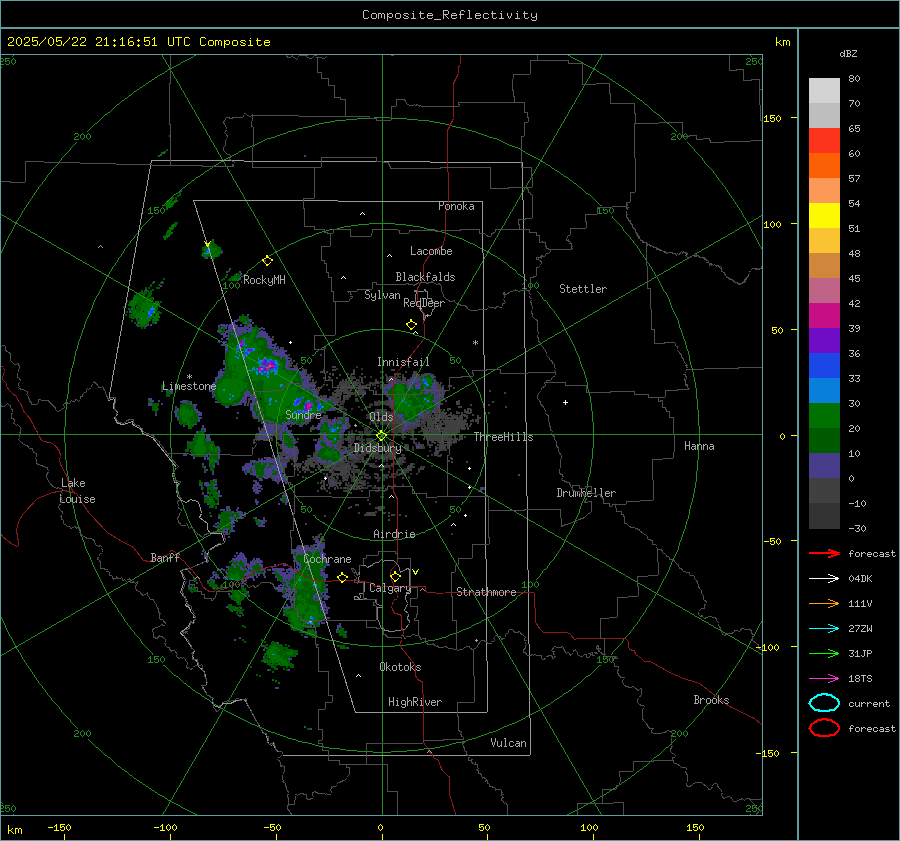Click the Ponoka city label
The image size is (900, 841).
tap(456, 206)
